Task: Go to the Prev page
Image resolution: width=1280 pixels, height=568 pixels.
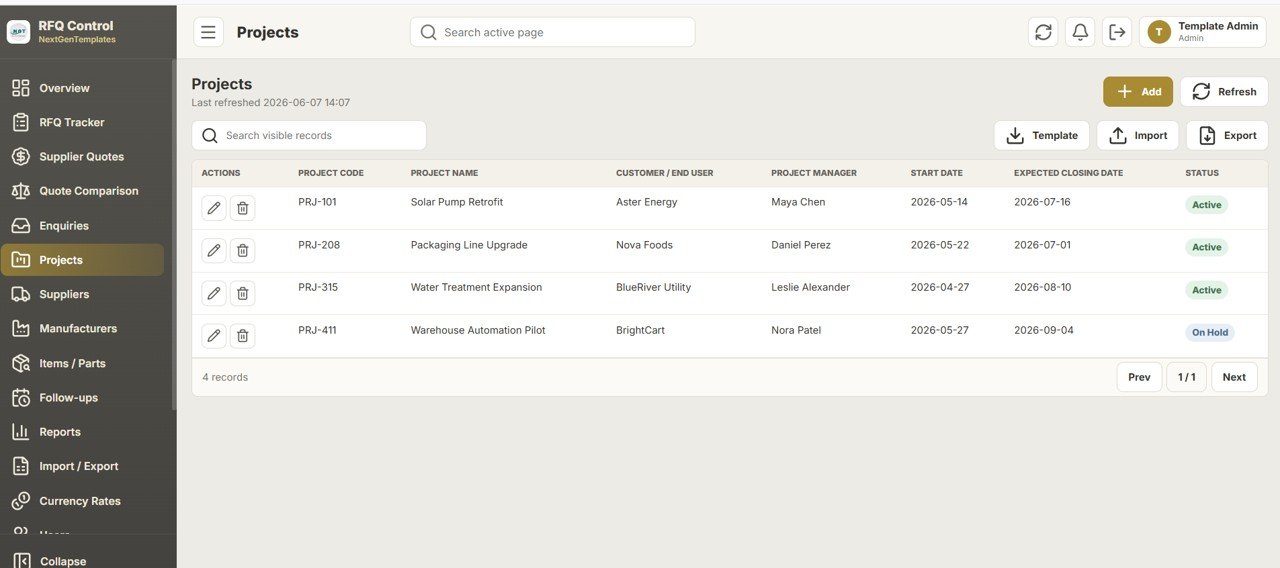Action: point(1139,377)
